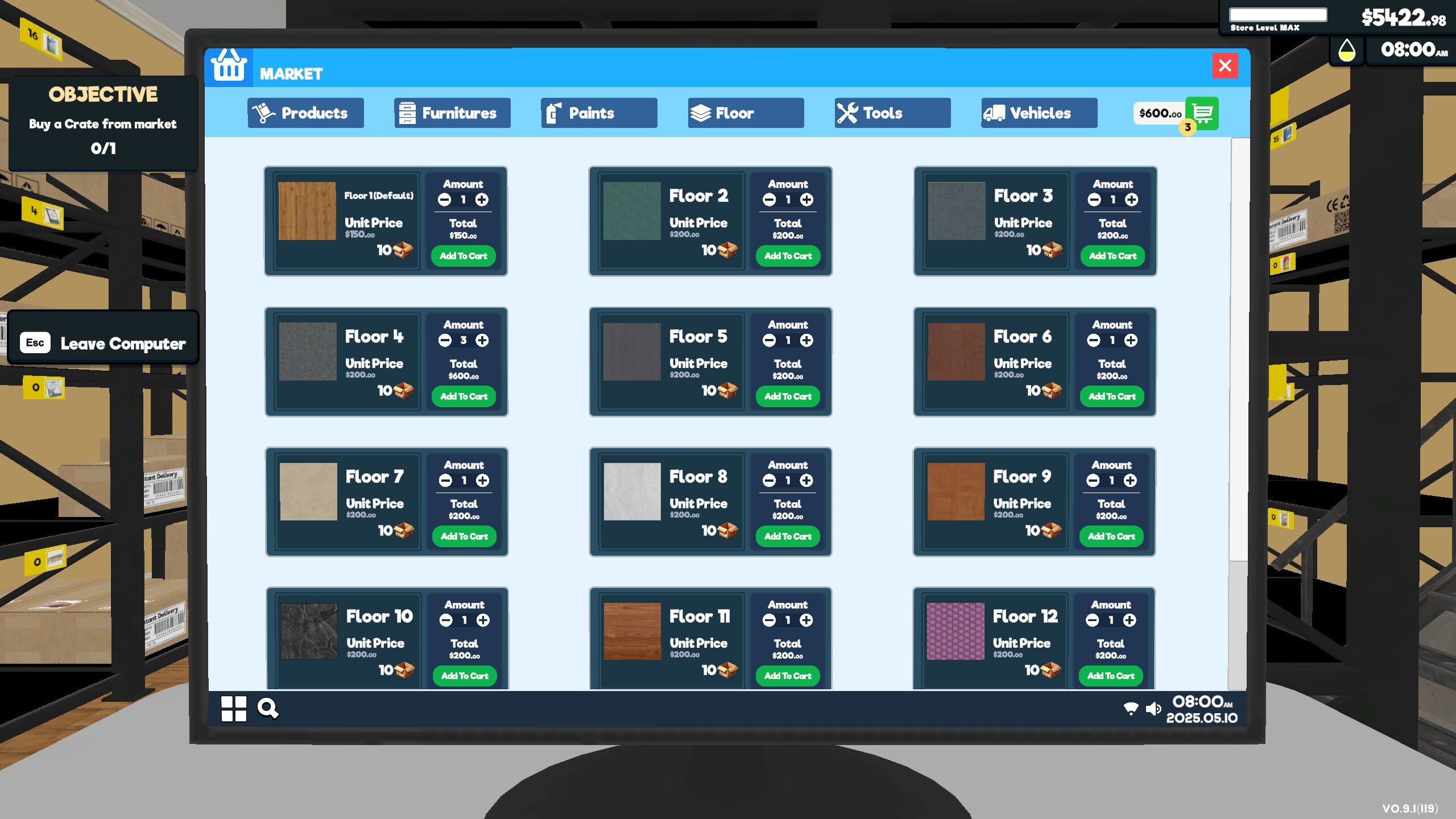1456x819 pixels.
Task: Open the apps grid in taskbar
Action: pos(234,709)
